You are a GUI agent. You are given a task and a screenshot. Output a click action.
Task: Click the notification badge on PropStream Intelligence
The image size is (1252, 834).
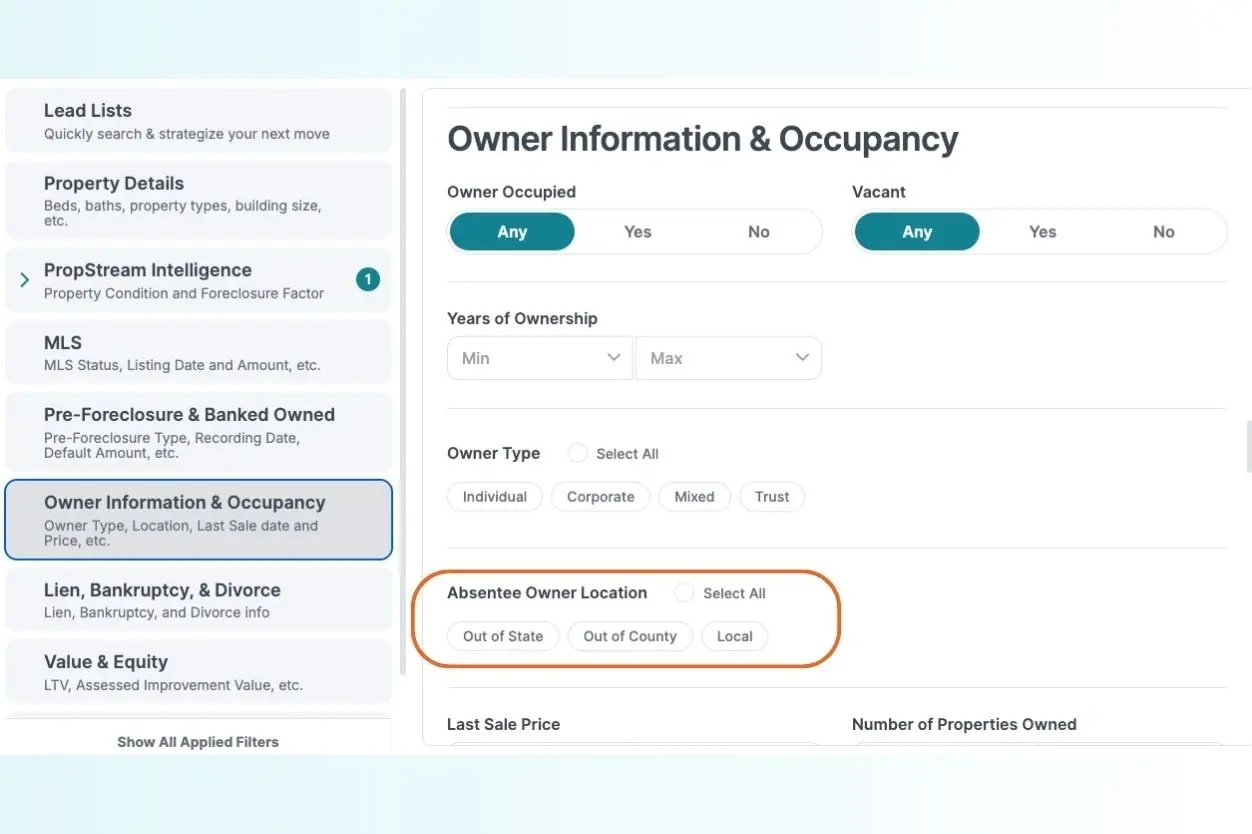pyautogui.click(x=367, y=280)
